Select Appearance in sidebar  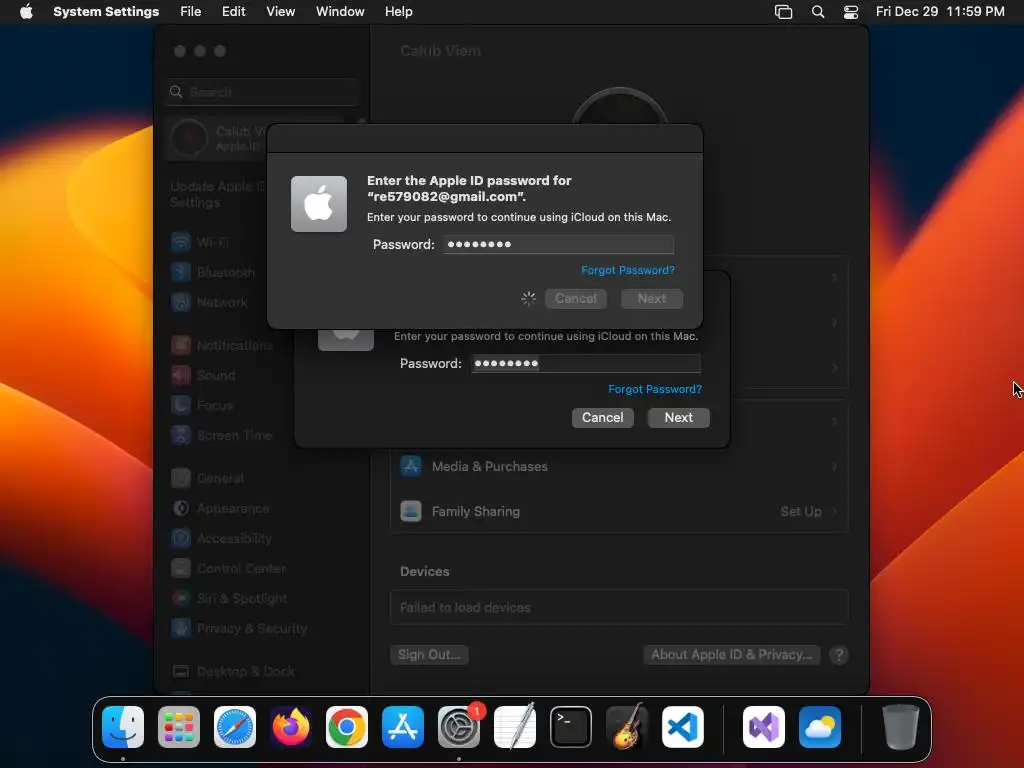pyautogui.click(x=220, y=509)
